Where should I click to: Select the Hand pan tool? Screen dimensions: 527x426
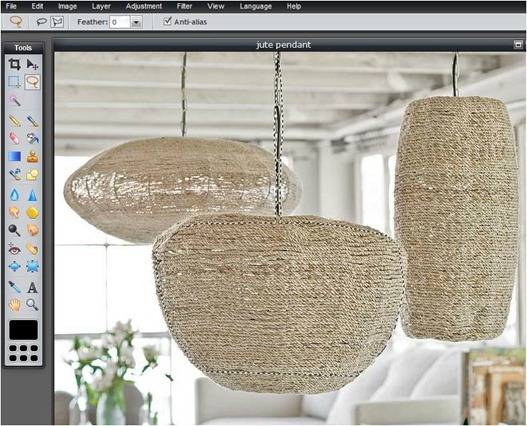(14, 305)
